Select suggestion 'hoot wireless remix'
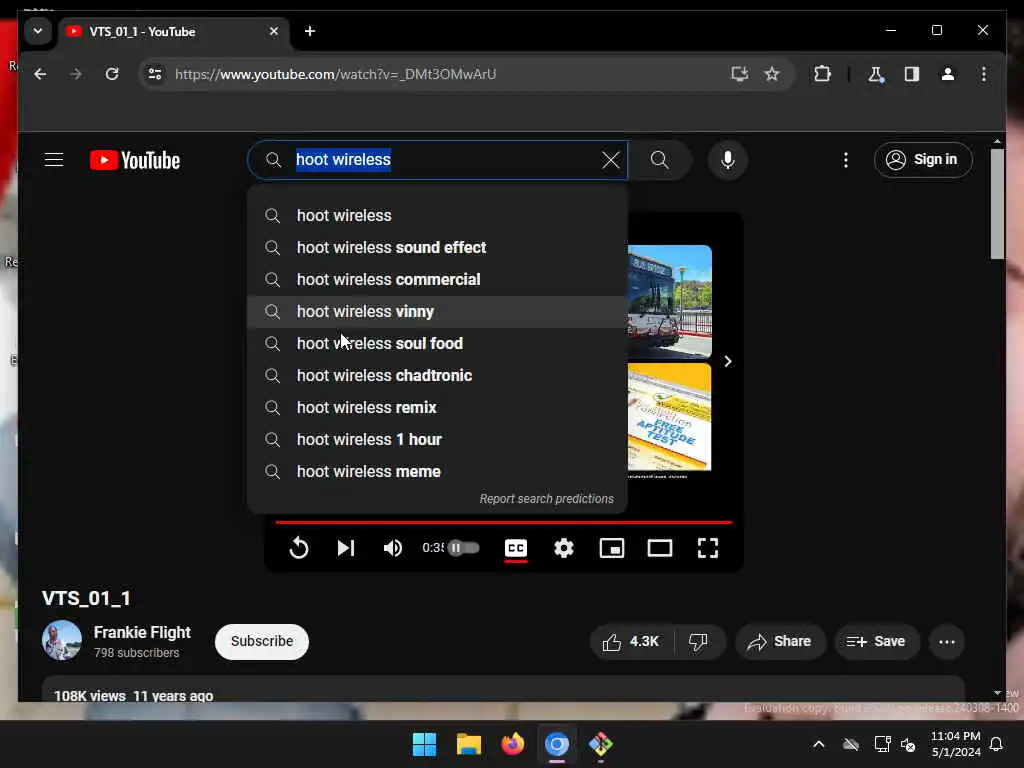The height and width of the screenshot is (768, 1024). click(437, 408)
